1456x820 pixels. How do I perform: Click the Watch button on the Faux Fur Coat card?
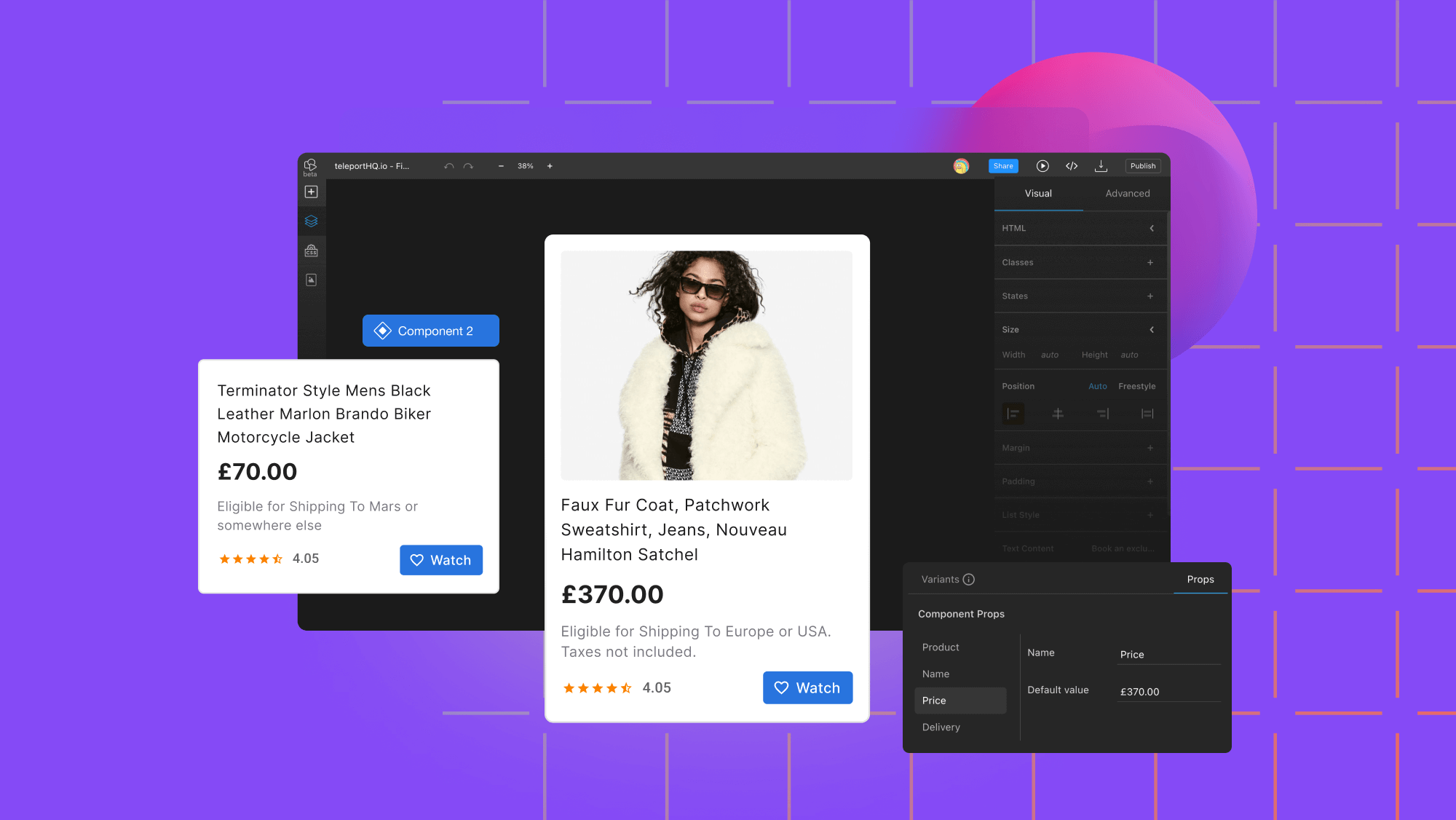point(807,687)
